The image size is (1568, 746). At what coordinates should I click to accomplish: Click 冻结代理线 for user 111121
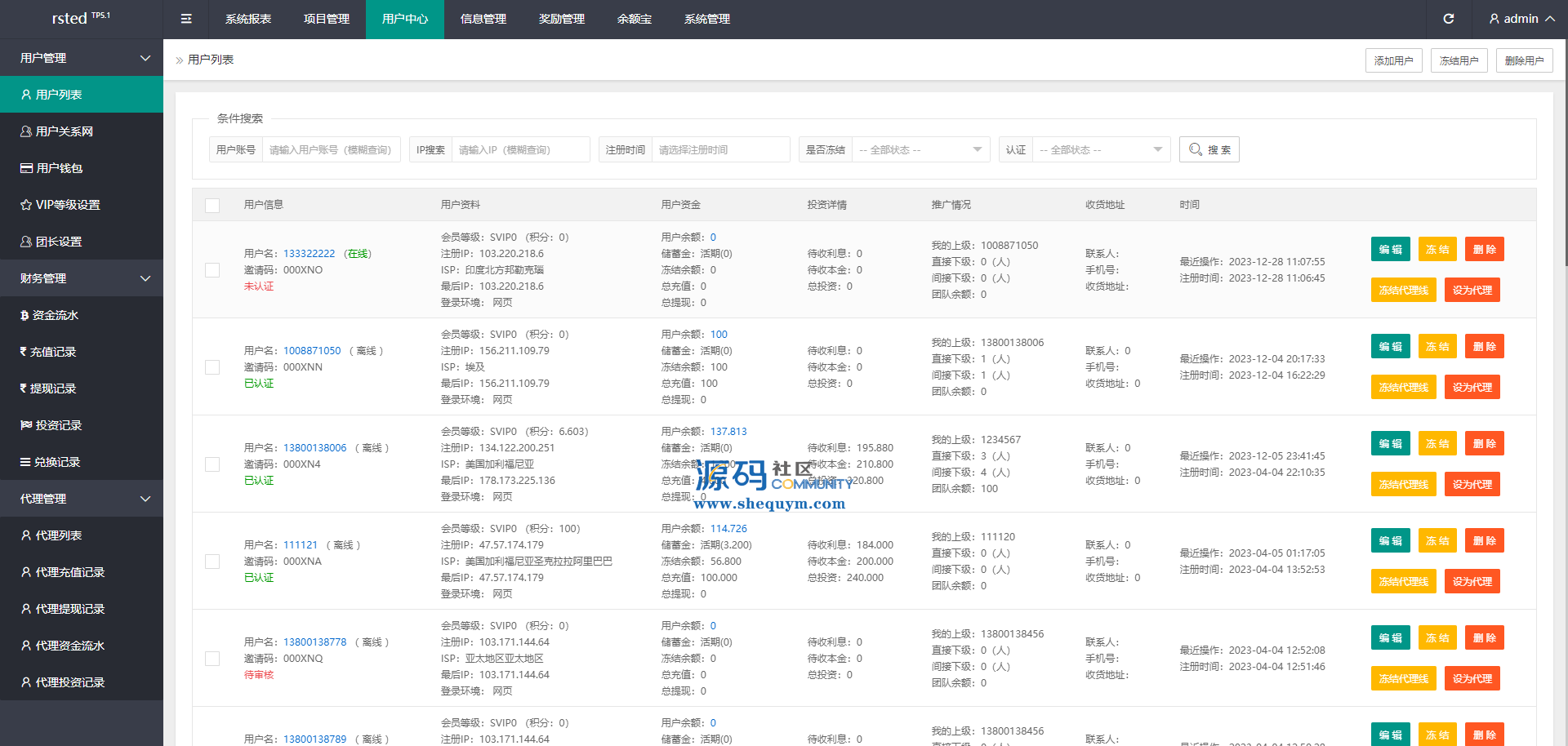[x=1404, y=581]
